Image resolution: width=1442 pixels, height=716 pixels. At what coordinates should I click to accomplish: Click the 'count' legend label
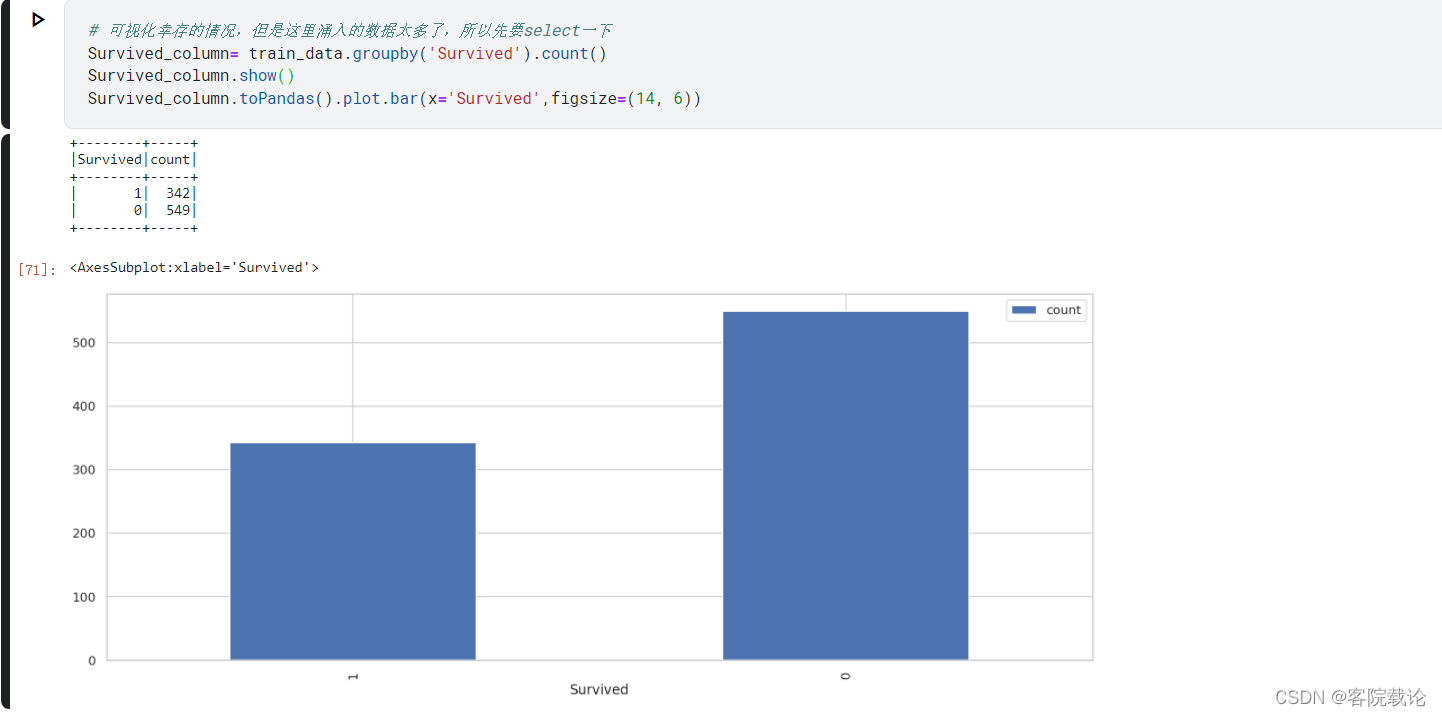click(1063, 310)
